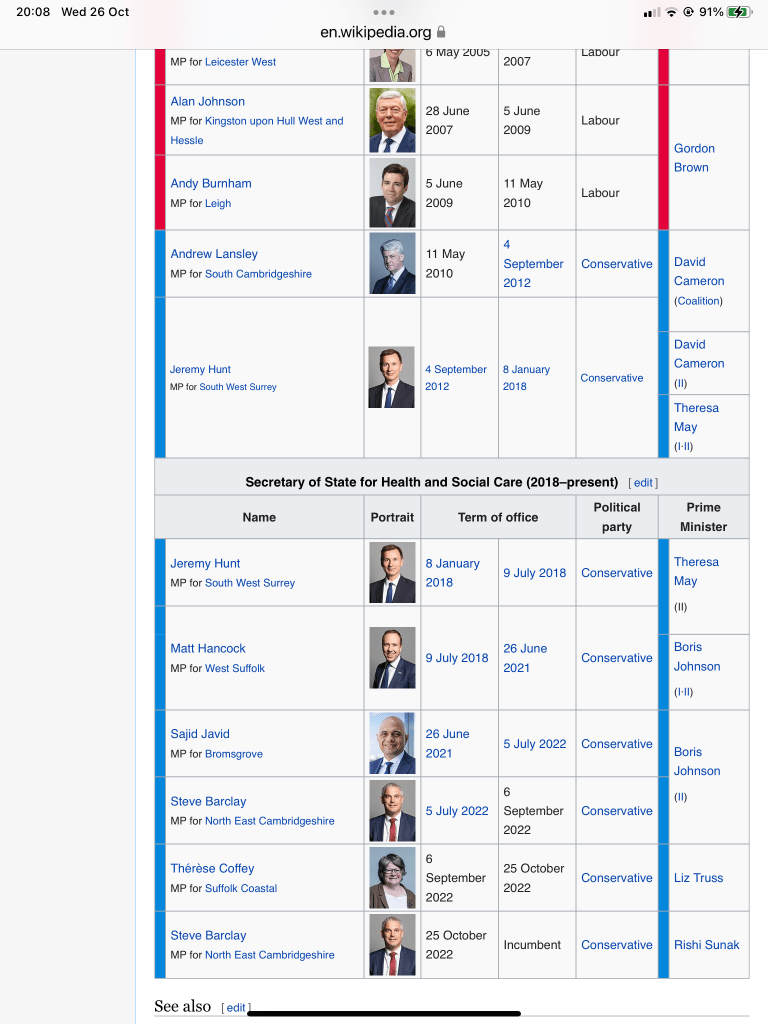
Task: Tap the padlock icon beside the URL
Action: pyautogui.click(x=441, y=32)
